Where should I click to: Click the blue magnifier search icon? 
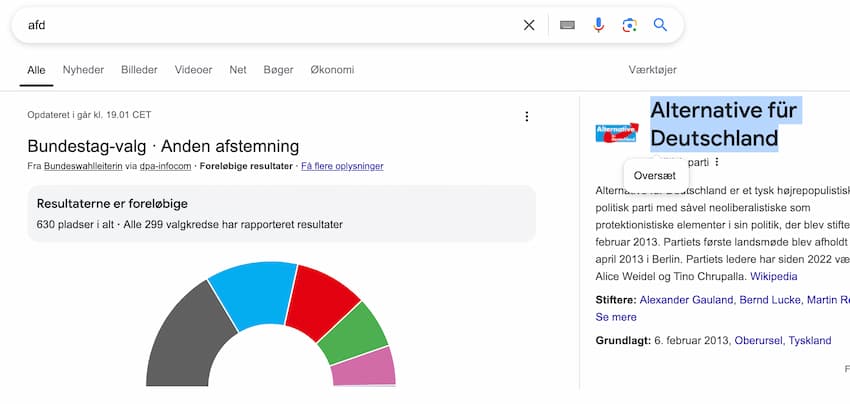pos(660,25)
